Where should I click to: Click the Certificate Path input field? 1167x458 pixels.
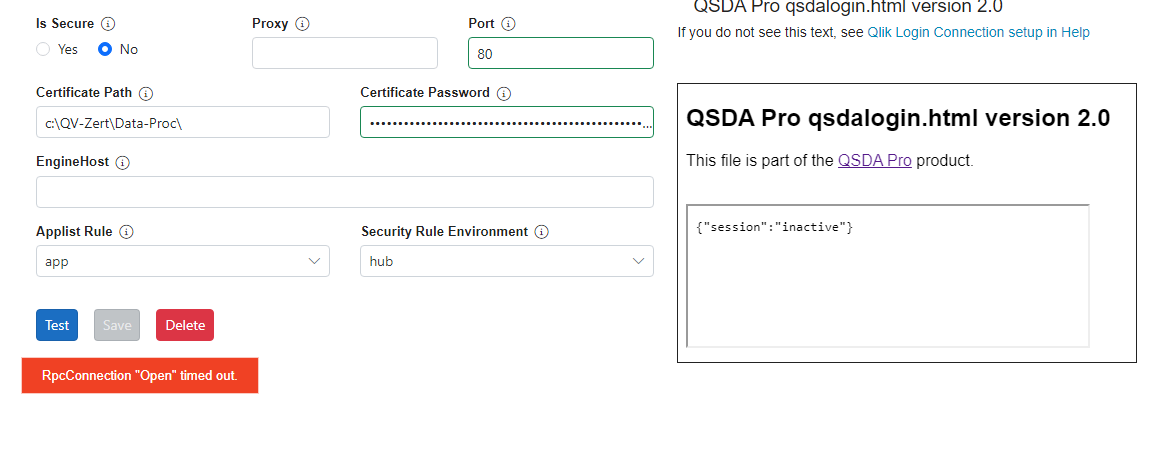[x=182, y=122]
